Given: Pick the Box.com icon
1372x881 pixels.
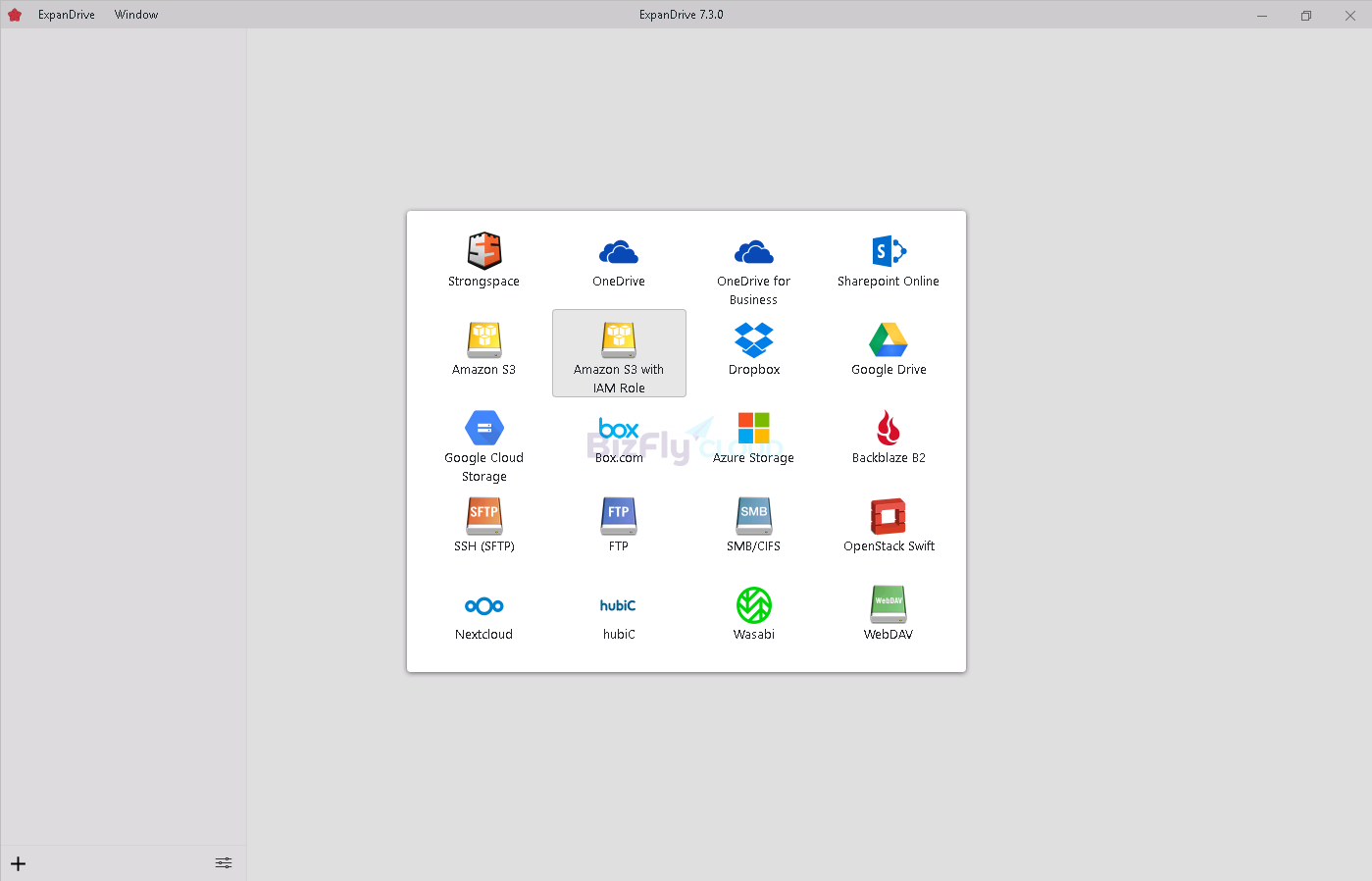Looking at the screenshot, I should [x=619, y=429].
